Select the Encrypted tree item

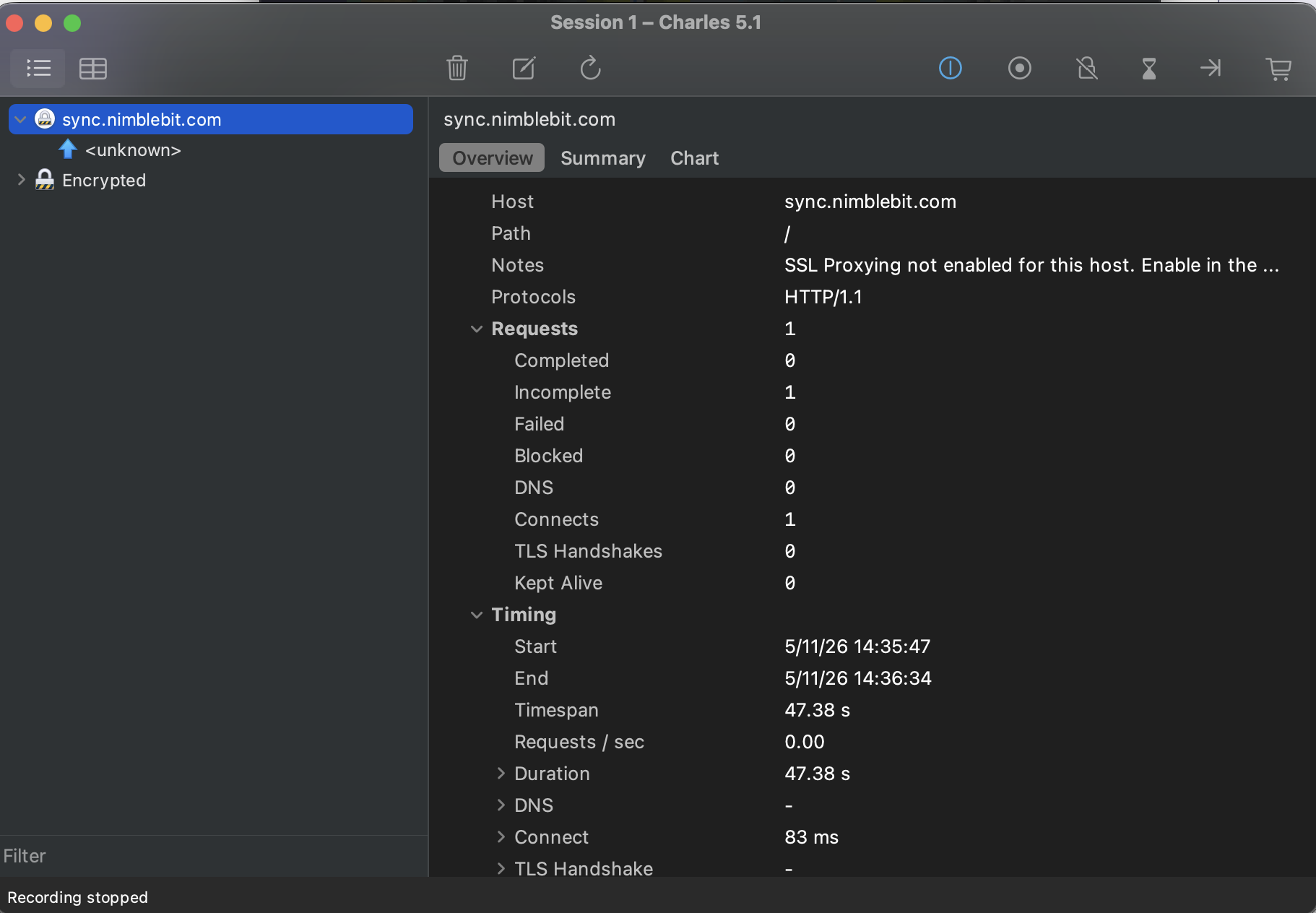[x=104, y=180]
